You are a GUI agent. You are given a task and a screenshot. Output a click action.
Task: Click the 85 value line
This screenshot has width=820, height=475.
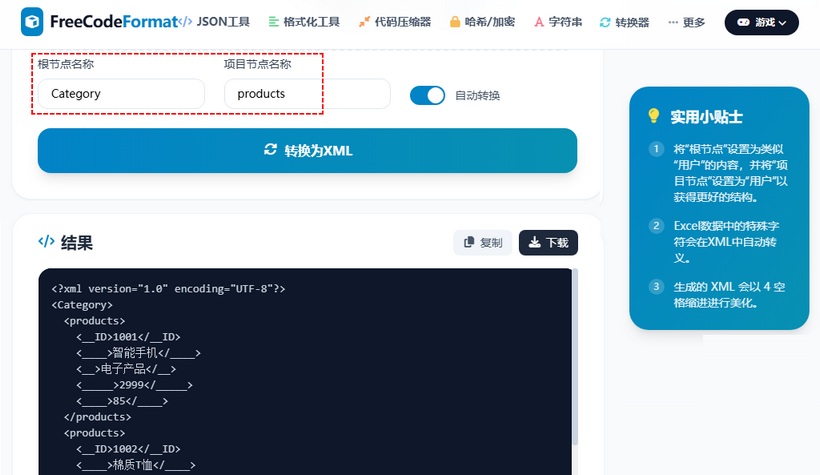[x=122, y=401]
